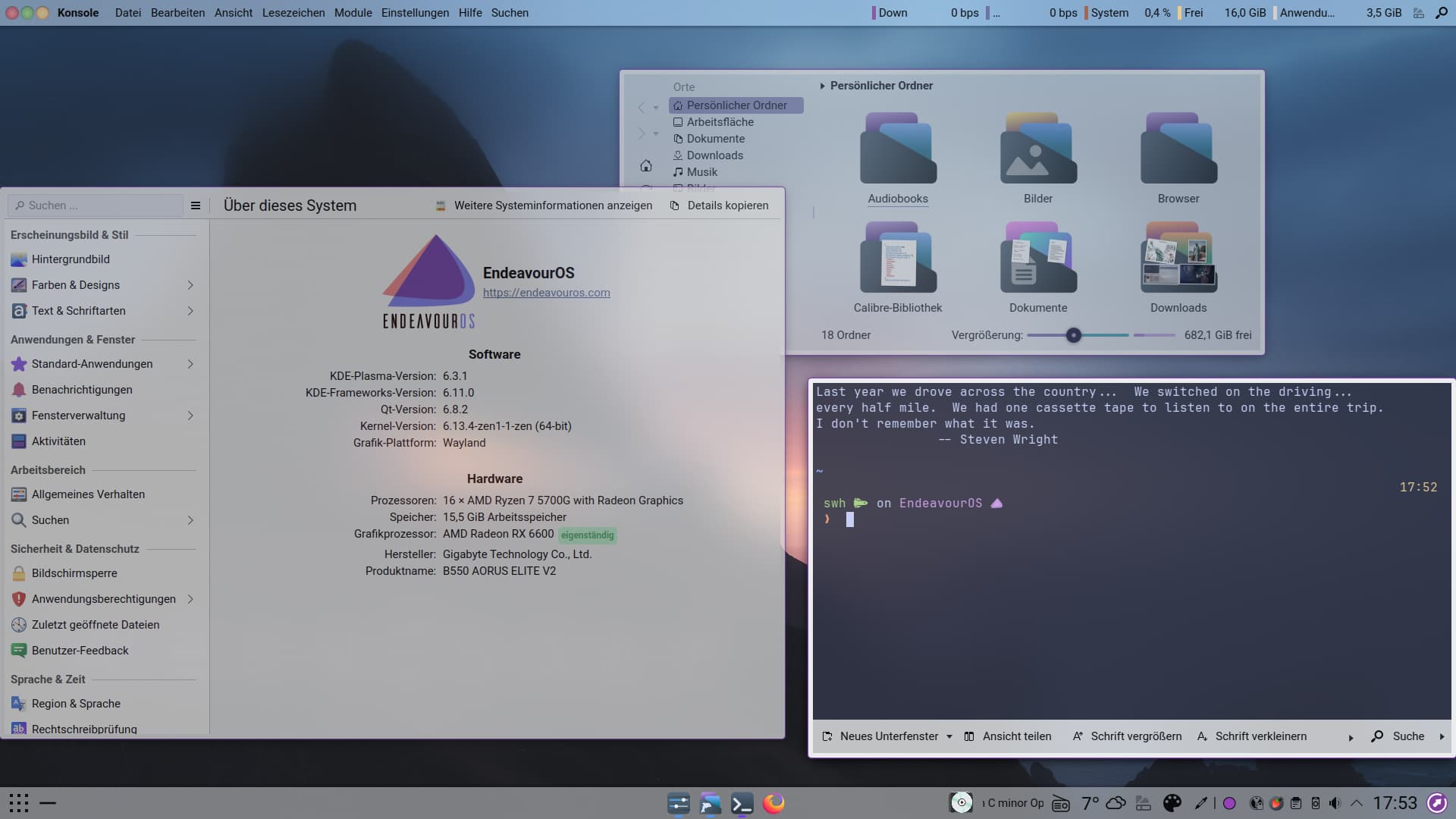This screenshot has width=1456, height=819.
Task: Click the media player disc icon
Action: (x=962, y=803)
